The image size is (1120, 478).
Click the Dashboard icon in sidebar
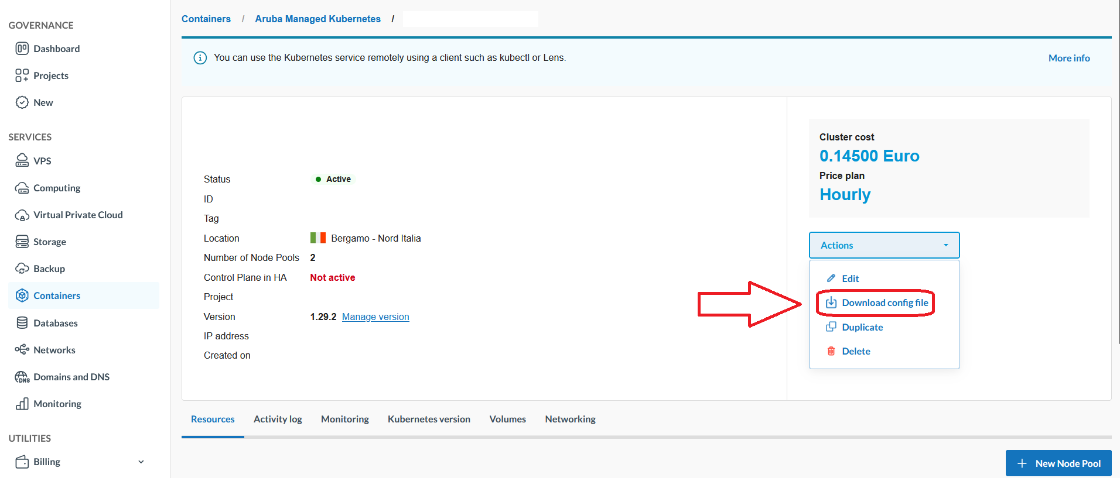(x=22, y=49)
